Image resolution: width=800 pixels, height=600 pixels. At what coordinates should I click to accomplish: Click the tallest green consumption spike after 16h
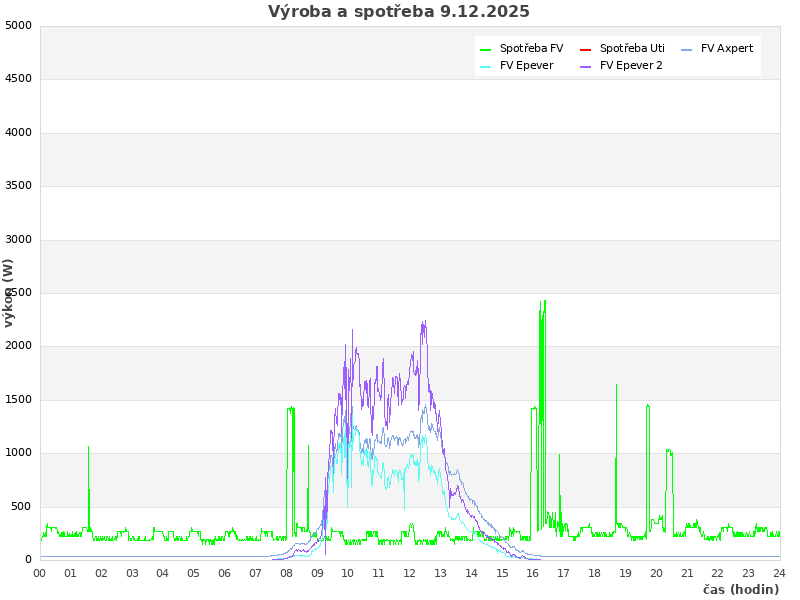point(544,302)
